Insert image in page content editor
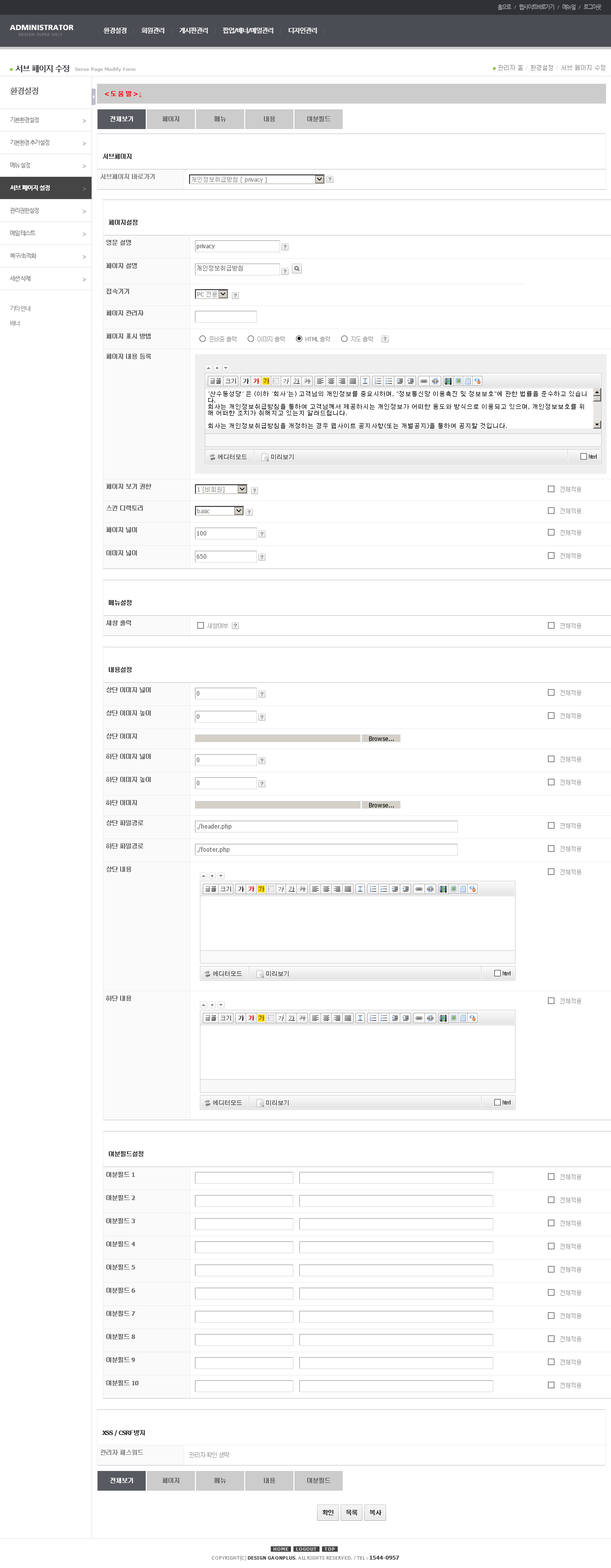 coord(458,381)
